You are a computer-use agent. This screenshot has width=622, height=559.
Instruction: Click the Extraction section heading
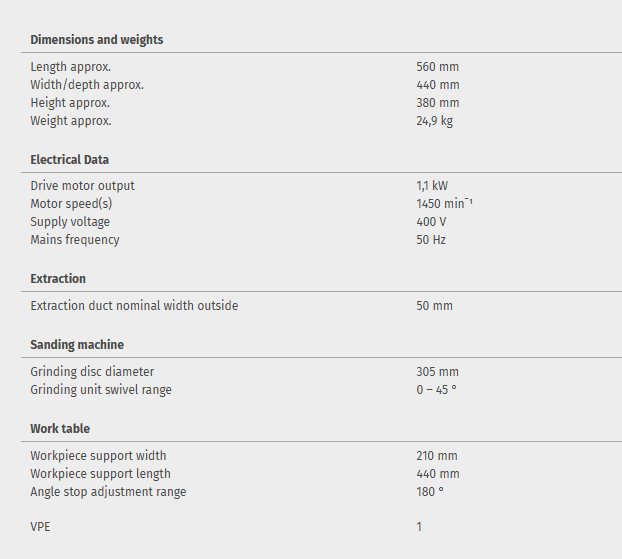click(x=58, y=279)
